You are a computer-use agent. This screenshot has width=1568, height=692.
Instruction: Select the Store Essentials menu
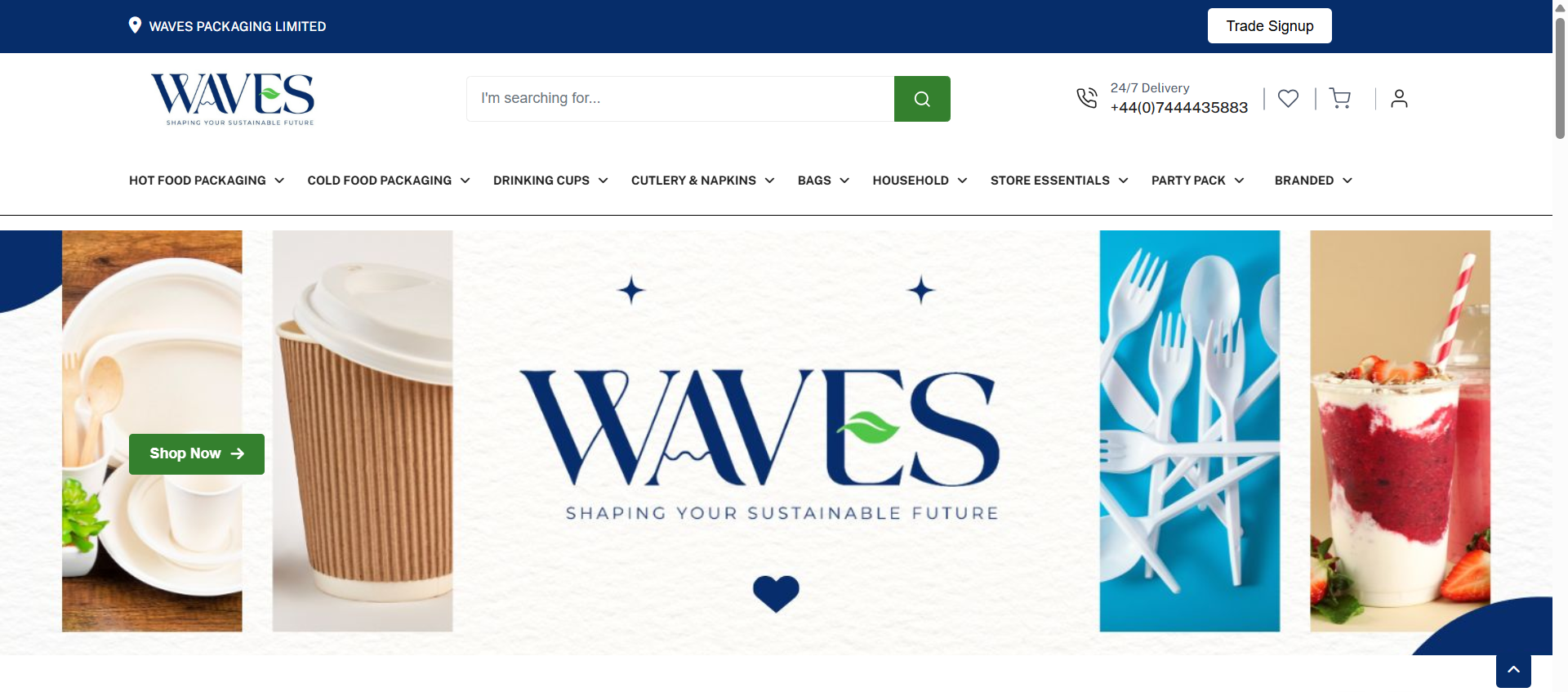pyautogui.click(x=1059, y=181)
